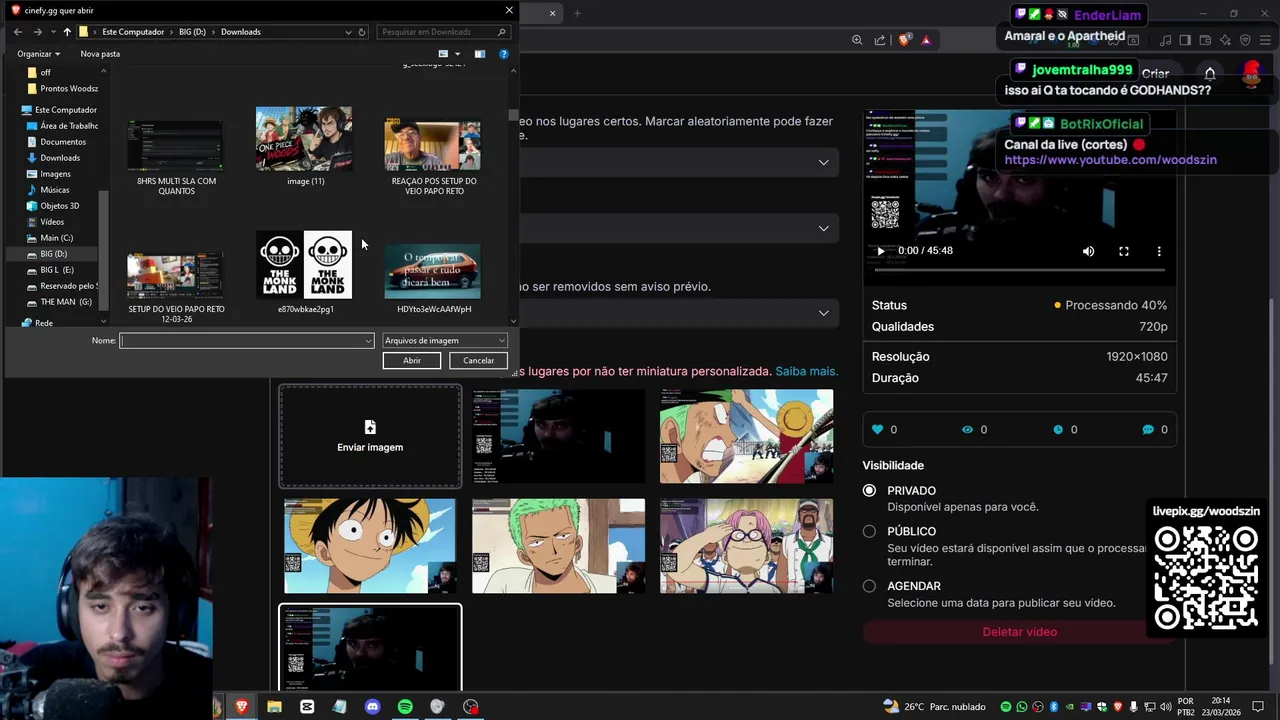Mute the video preview volume
1280x720 pixels.
point(1088,251)
